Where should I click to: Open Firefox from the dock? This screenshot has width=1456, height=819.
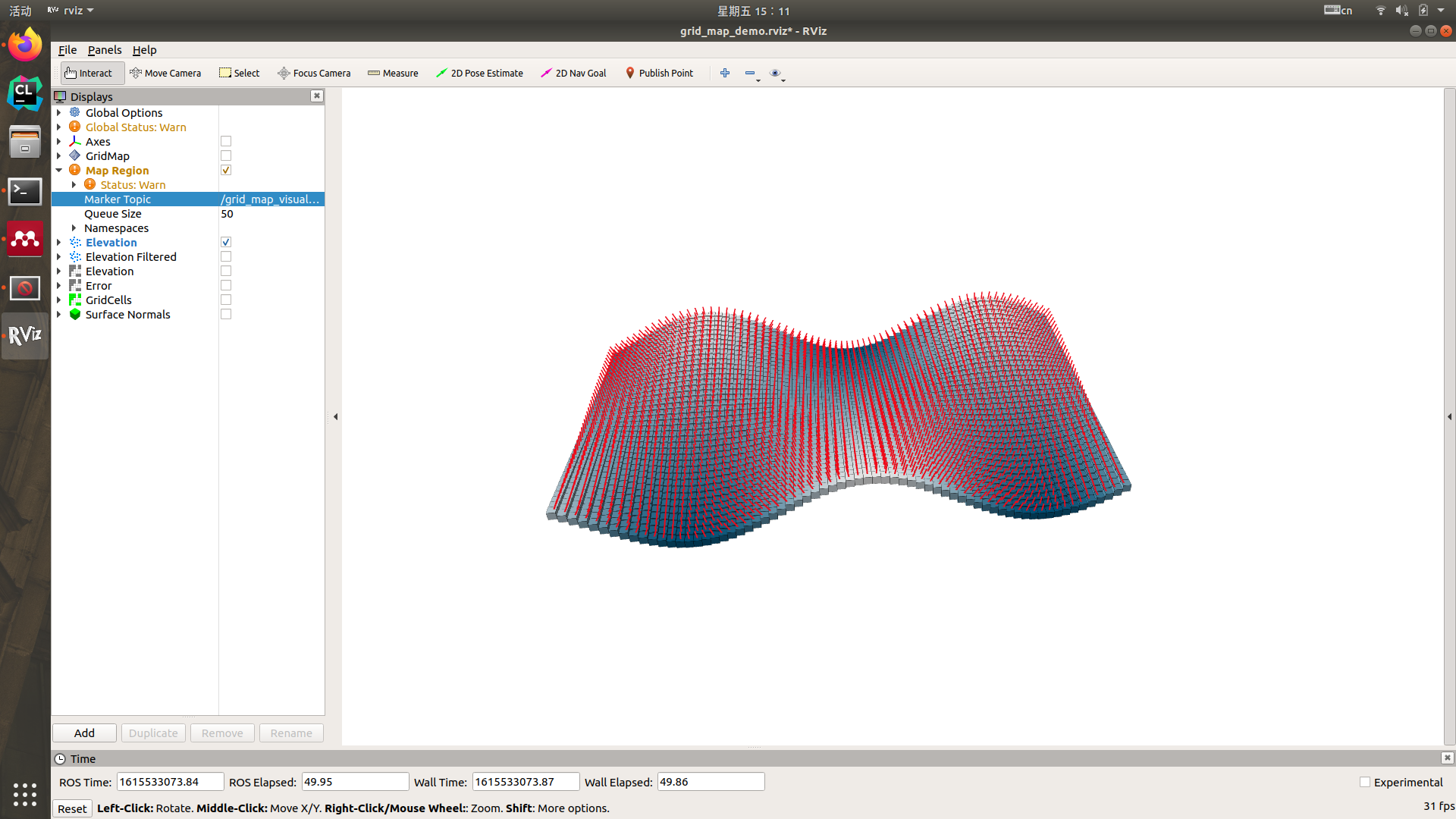[25, 45]
